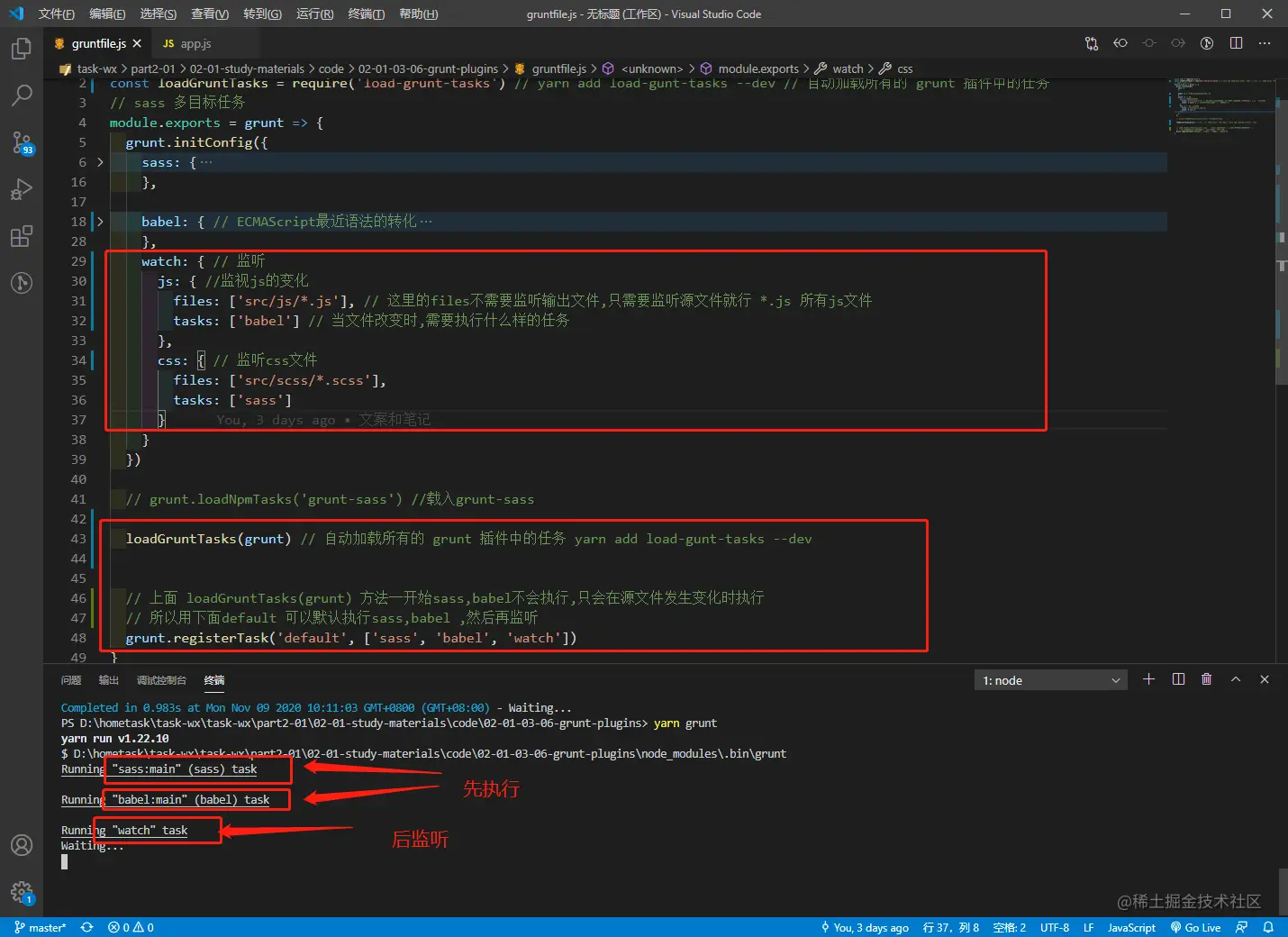Open the css breadcrumb symbol

pyautogui.click(x=904, y=68)
